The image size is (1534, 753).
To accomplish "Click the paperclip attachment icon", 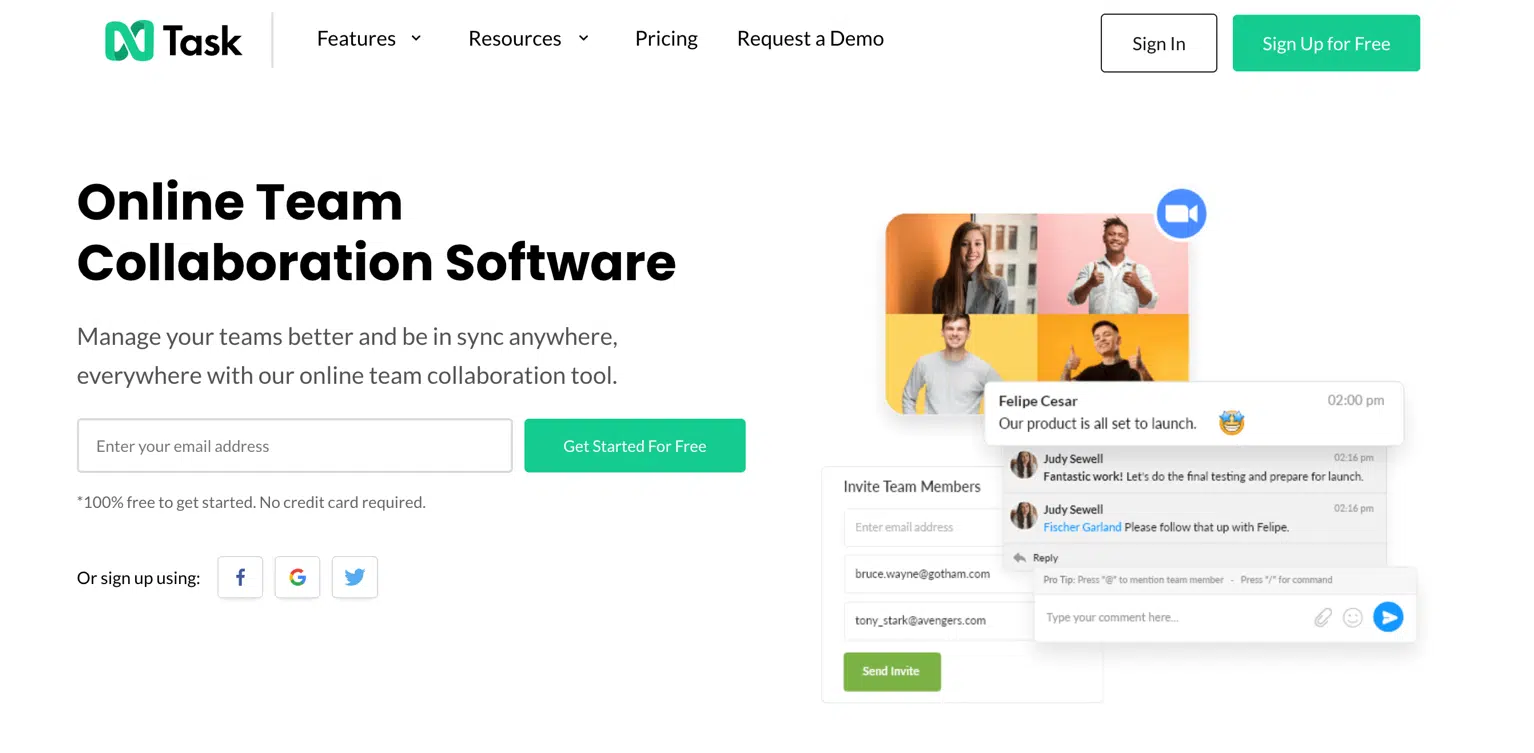I will point(1322,618).
